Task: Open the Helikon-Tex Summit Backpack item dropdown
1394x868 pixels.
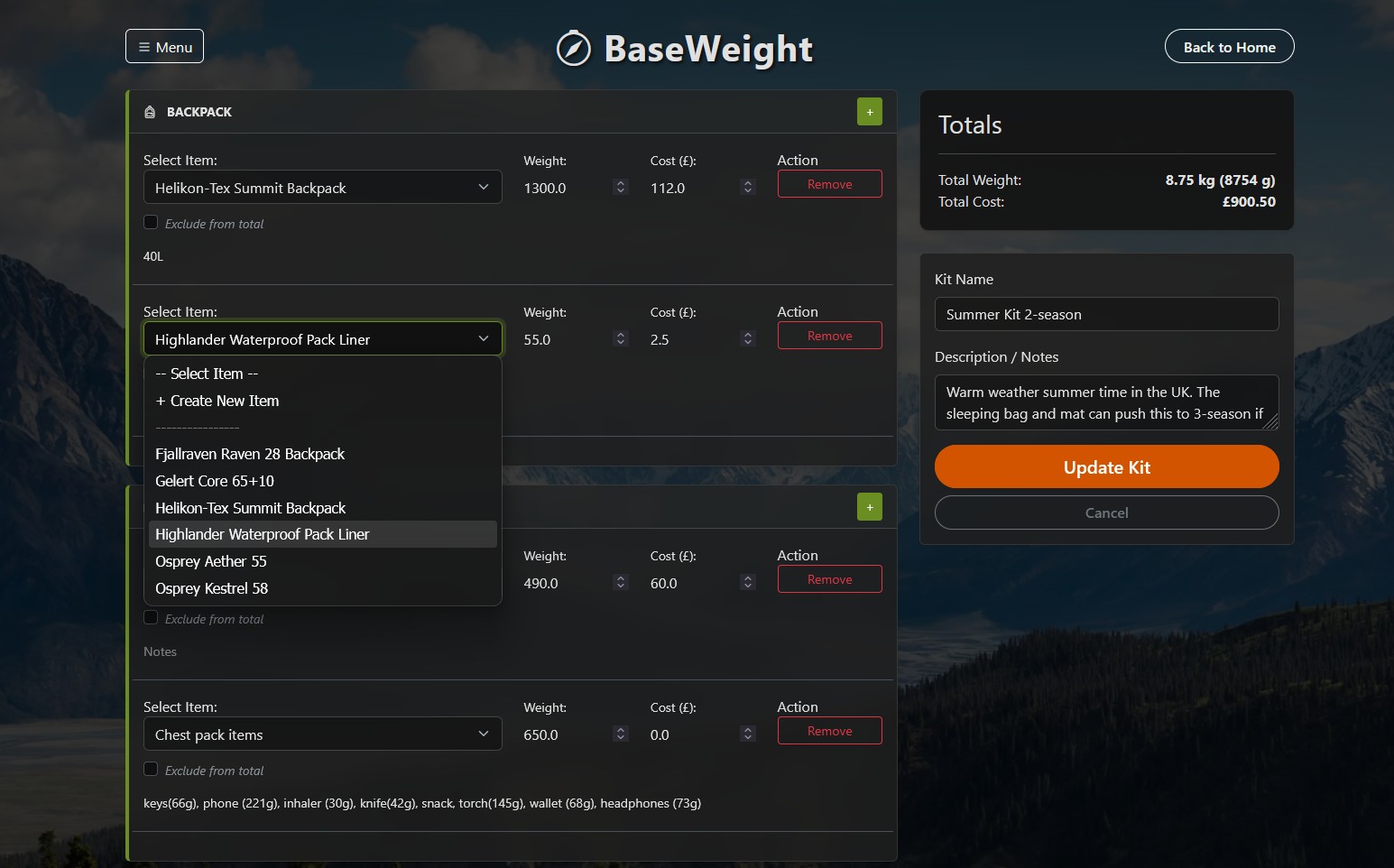Action: pos(322,188)
